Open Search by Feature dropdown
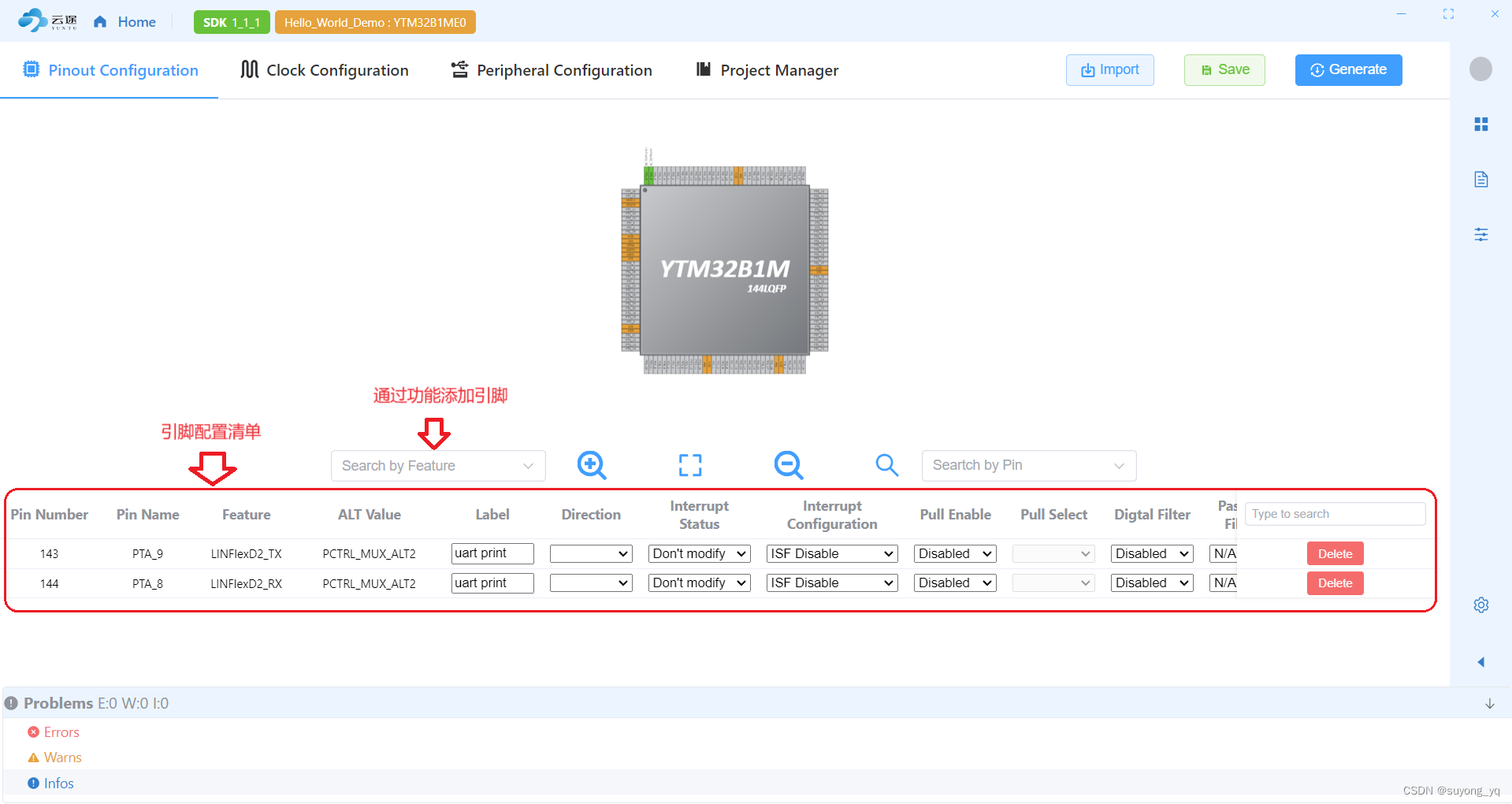This screenshot has height=804, width=1512. click(438, 466)
